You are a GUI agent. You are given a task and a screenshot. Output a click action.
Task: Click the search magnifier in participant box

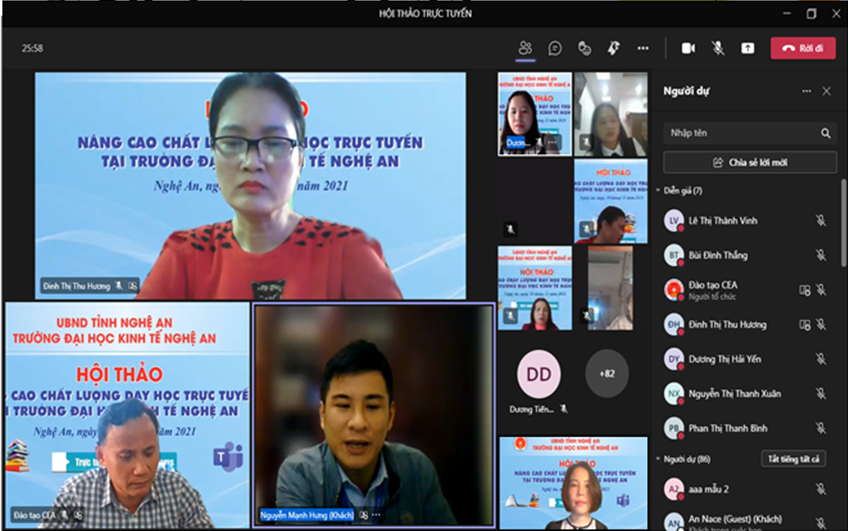(825, 133)
